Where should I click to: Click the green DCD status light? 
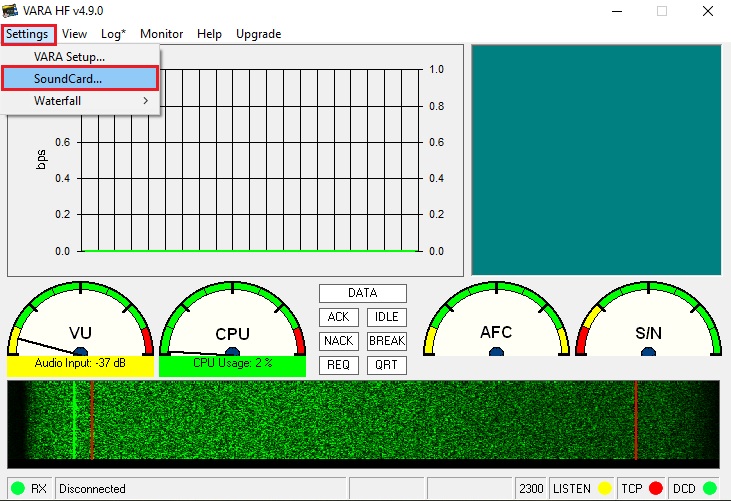pos(709,489)
